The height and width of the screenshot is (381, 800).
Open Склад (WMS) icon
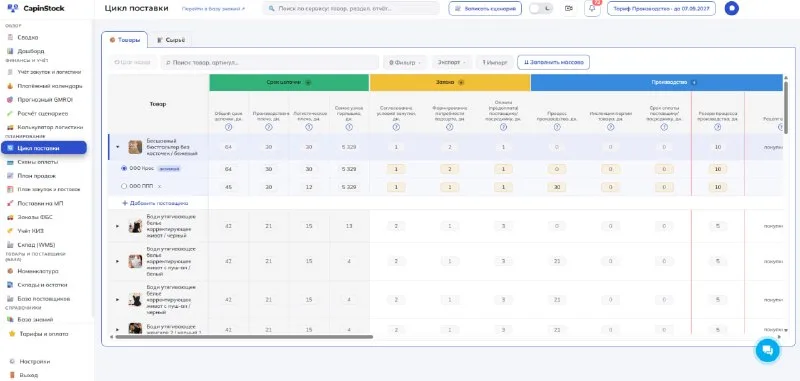click(10, 244)
